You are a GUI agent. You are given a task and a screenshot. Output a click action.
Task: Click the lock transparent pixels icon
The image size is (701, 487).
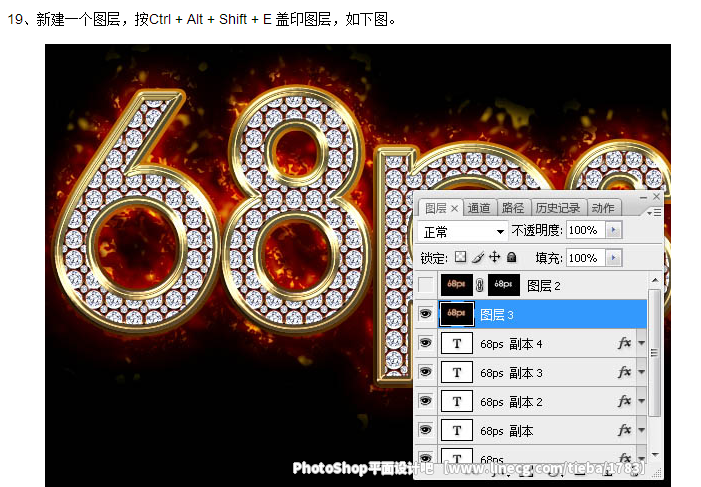[x=461, y=258]
